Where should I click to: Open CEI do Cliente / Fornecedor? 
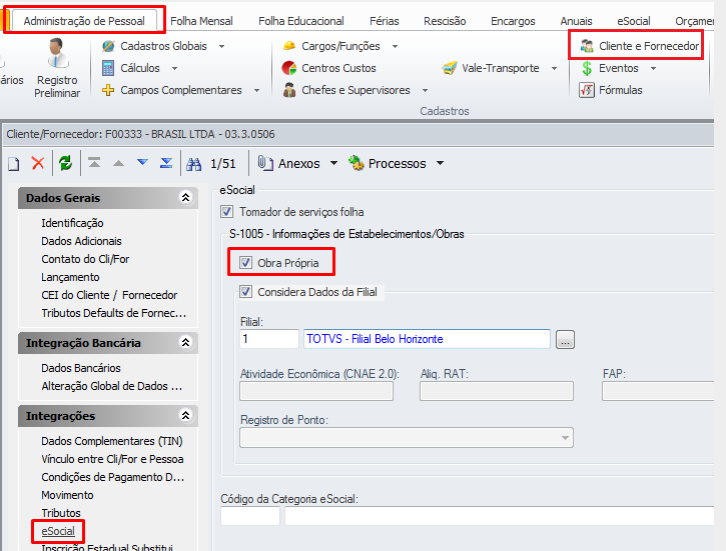coord(109,295)
